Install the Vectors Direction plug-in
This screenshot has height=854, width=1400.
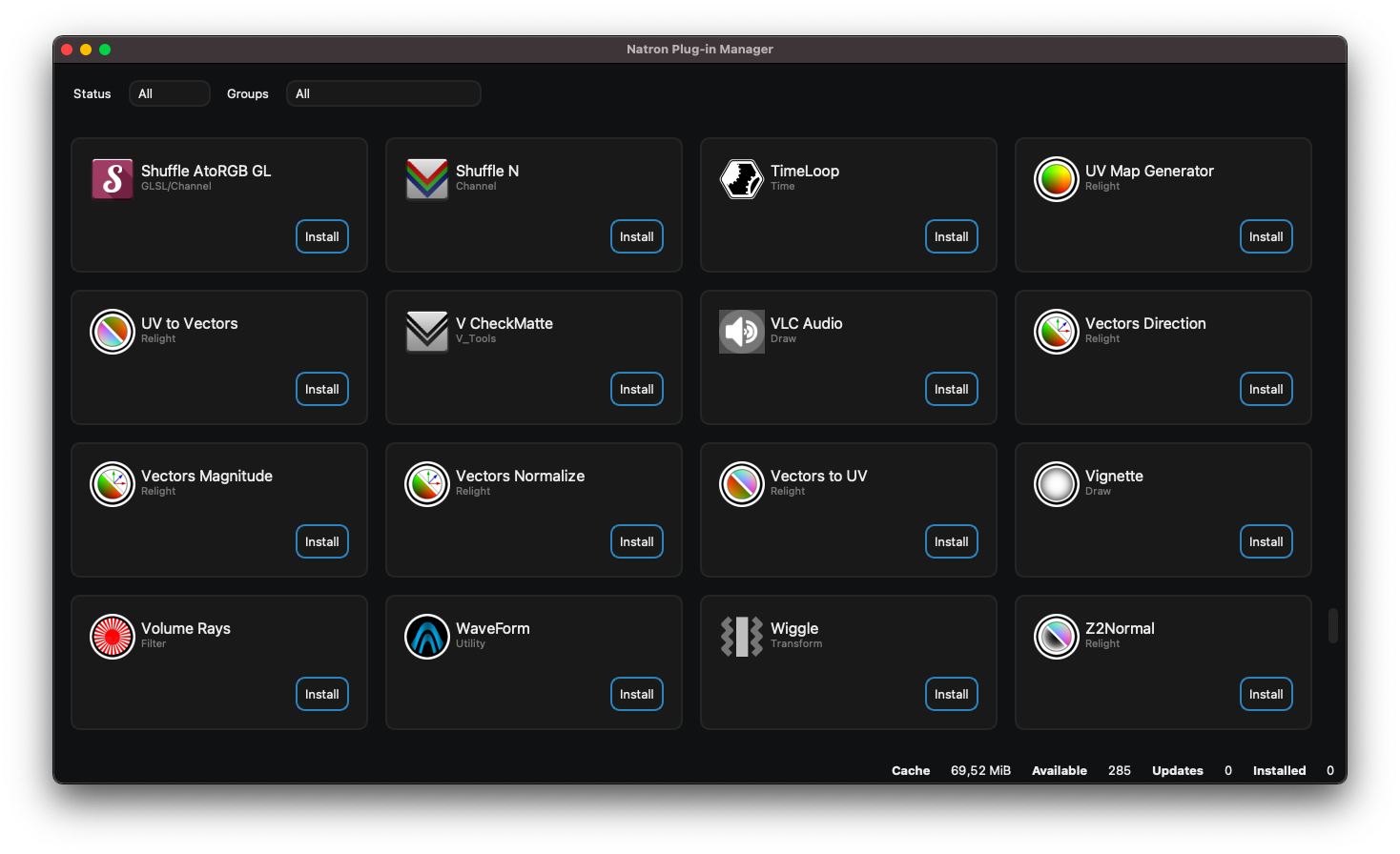[1266, 389]
